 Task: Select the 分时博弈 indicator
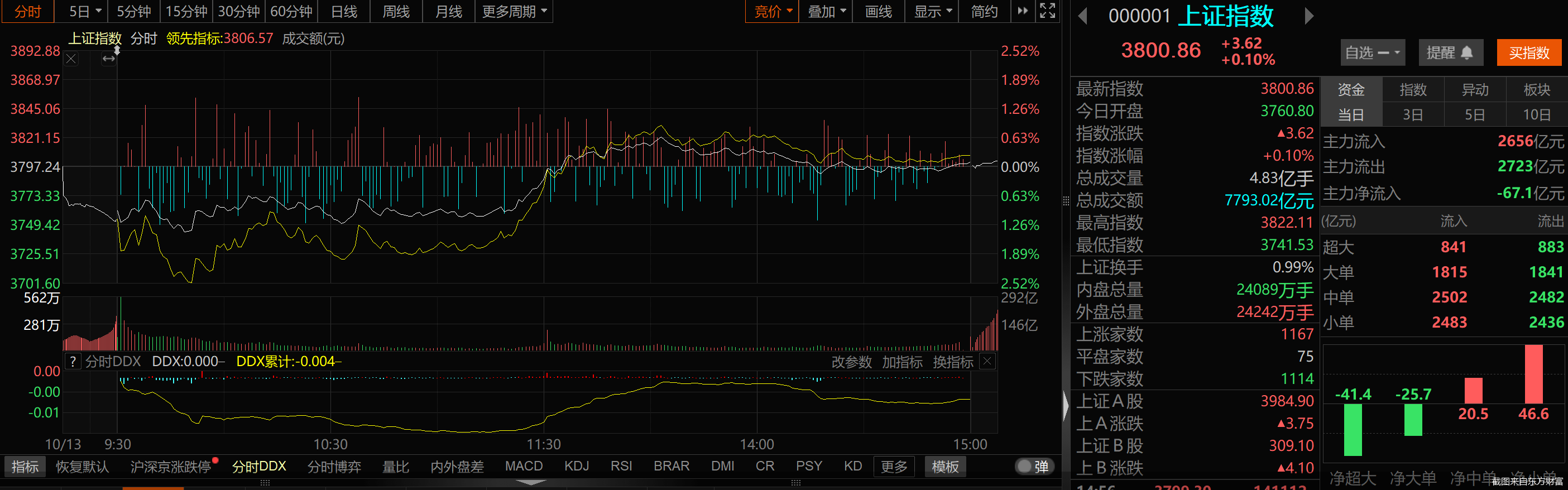334,467
